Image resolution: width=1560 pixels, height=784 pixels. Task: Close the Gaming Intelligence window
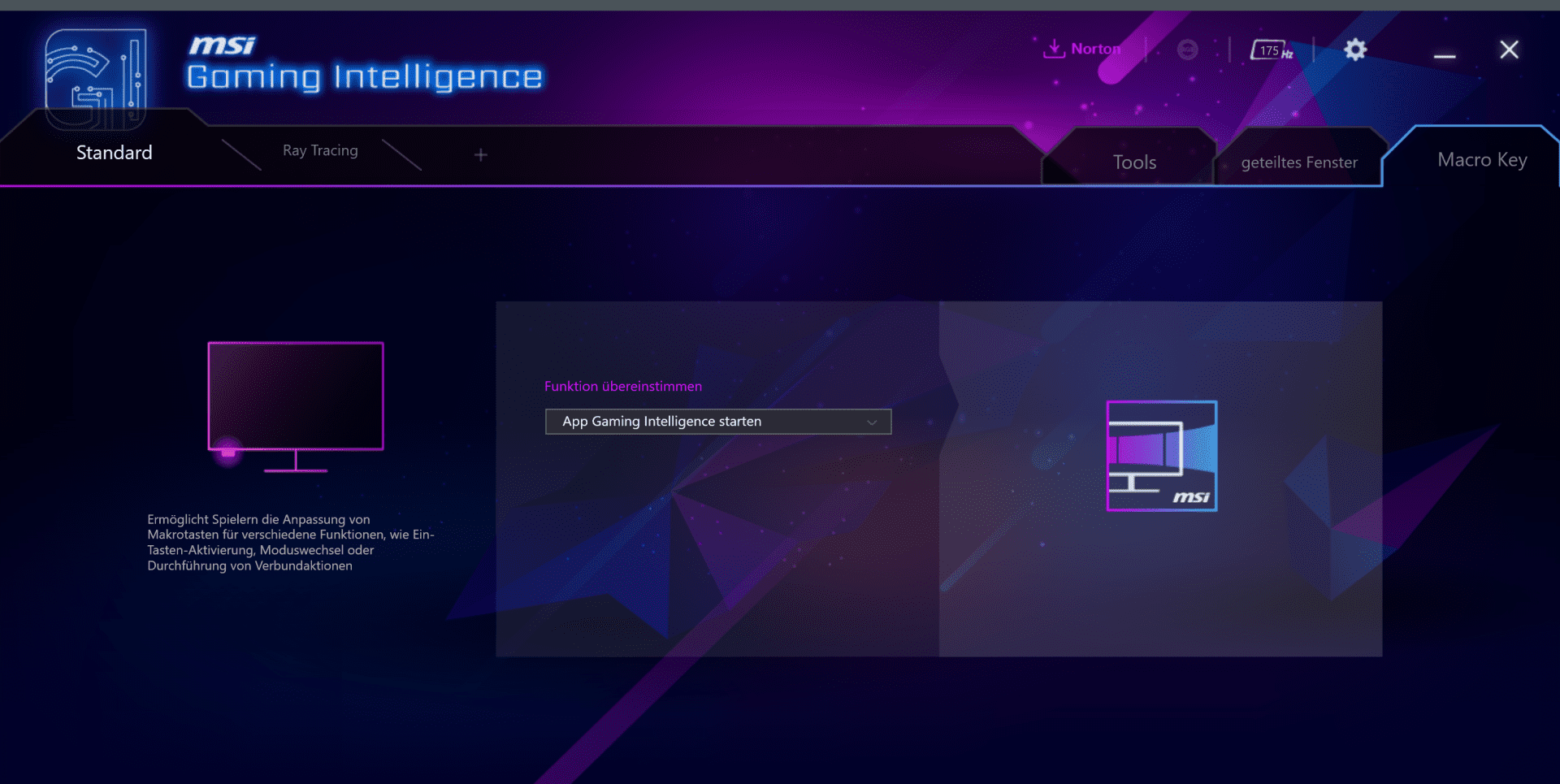[x=1509, y=50]
